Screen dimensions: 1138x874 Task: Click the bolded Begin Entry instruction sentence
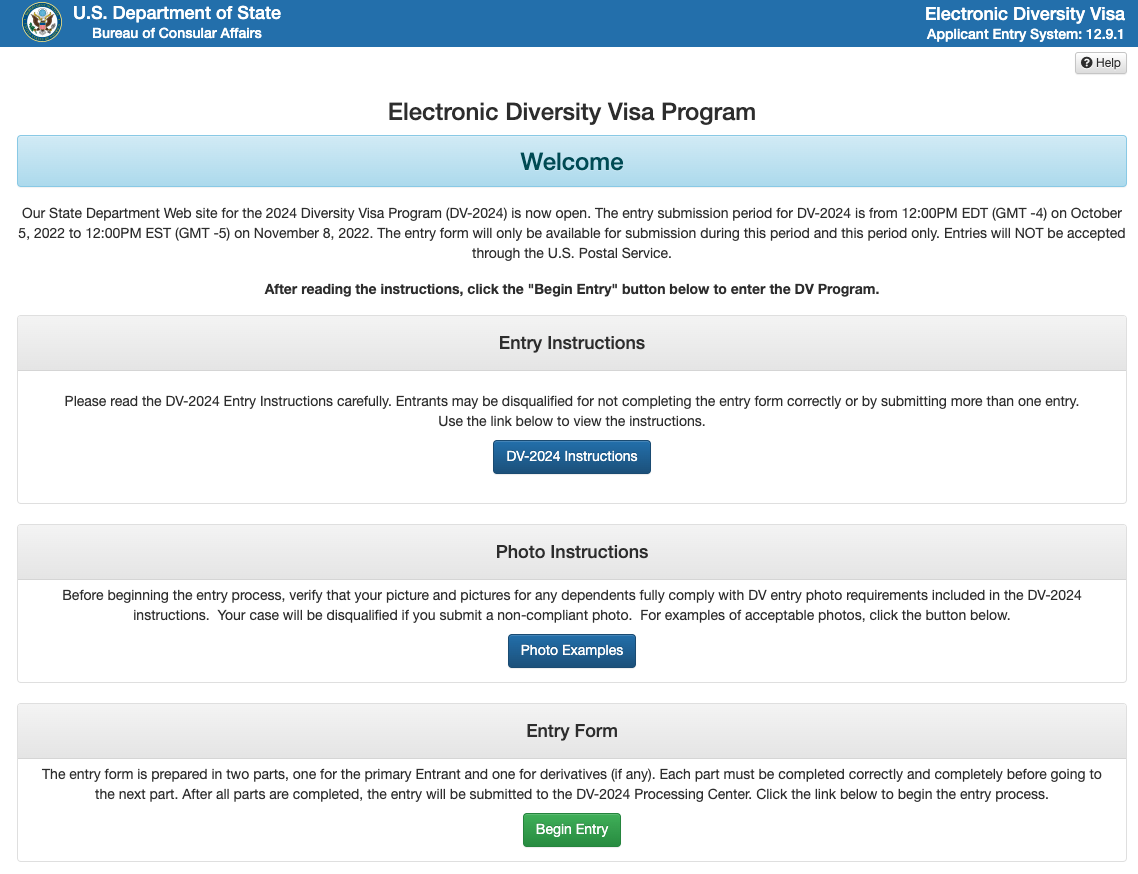pos(571,289)
